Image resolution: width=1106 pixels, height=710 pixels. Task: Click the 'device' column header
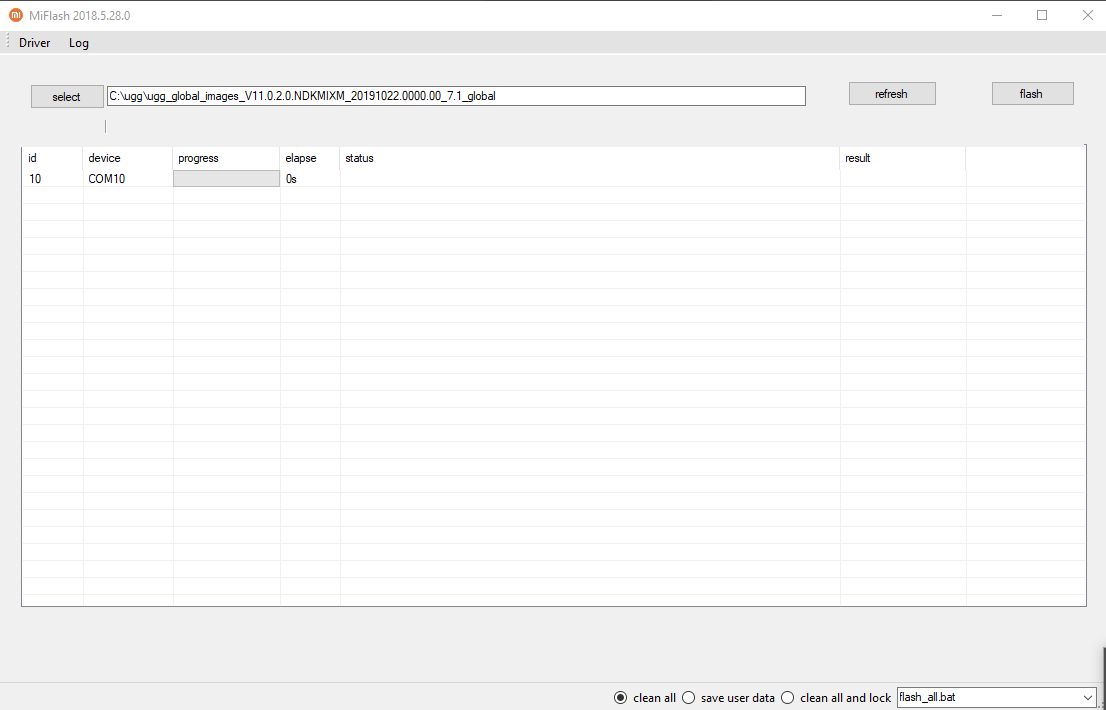coord(128,158)
